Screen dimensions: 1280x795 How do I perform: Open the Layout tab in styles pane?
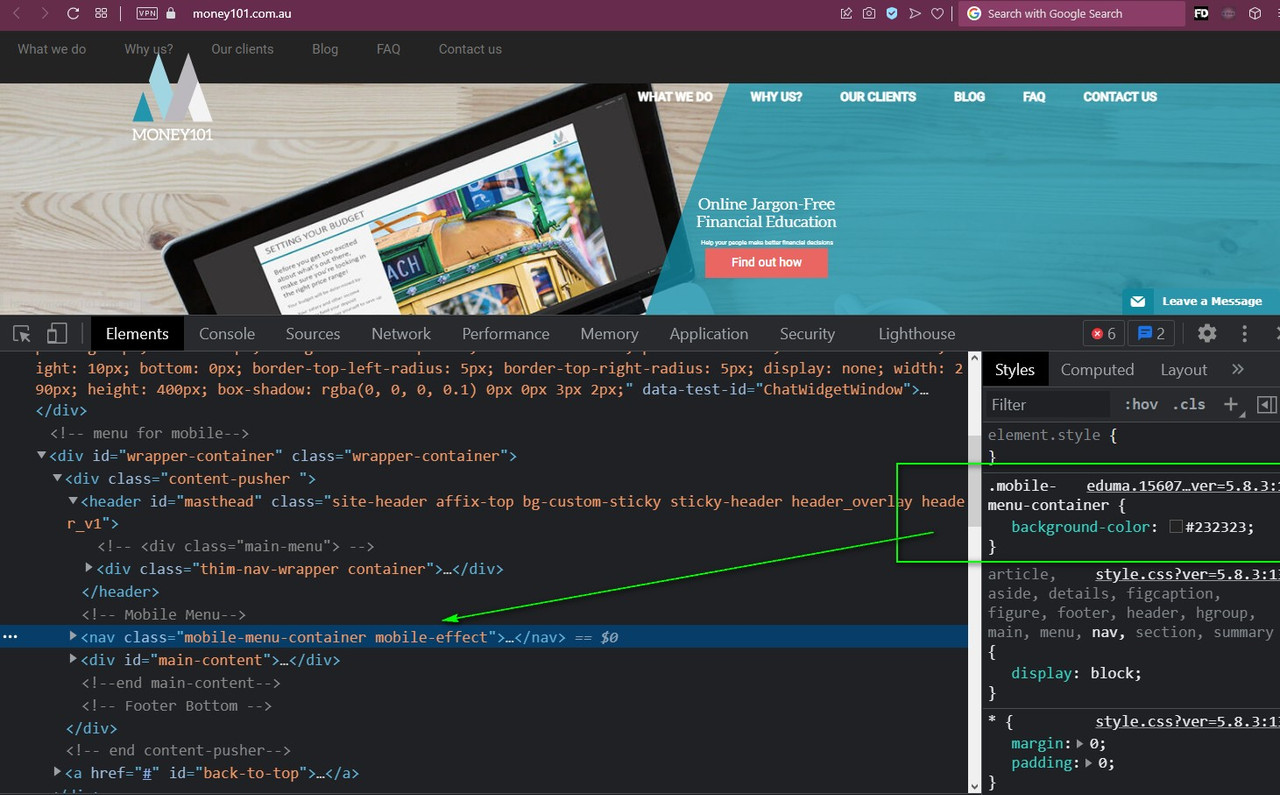click(x=1184, y=370)
